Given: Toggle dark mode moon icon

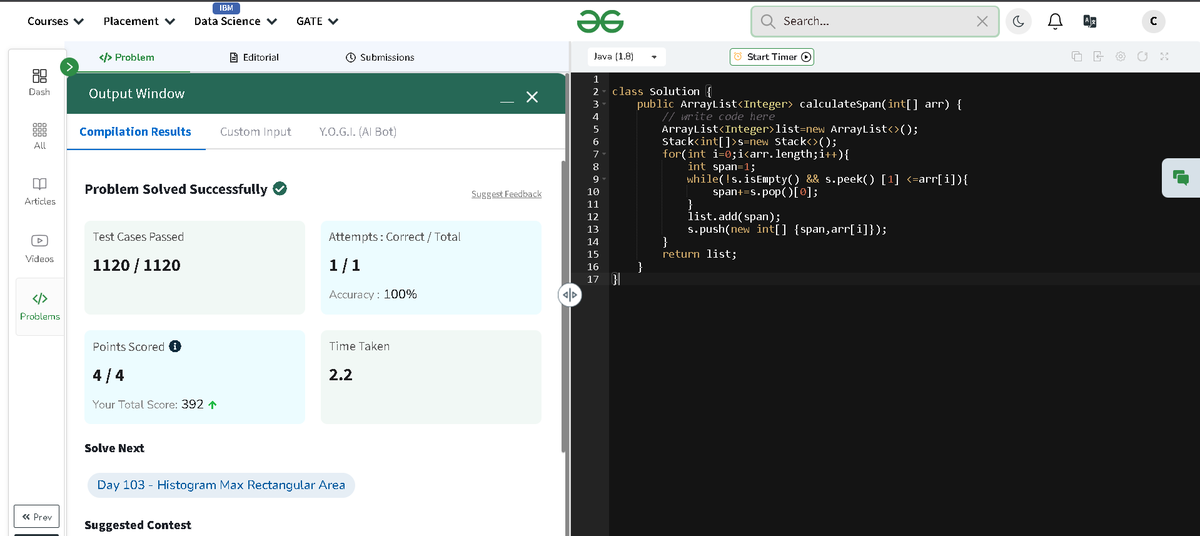Looking at the screenshot, I should [1019, 21].
